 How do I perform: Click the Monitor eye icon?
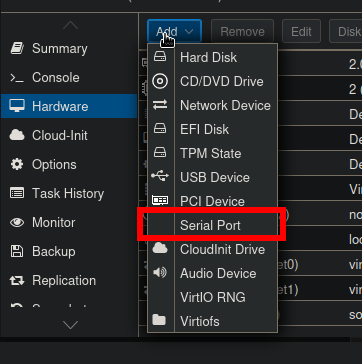pos(17,222)
